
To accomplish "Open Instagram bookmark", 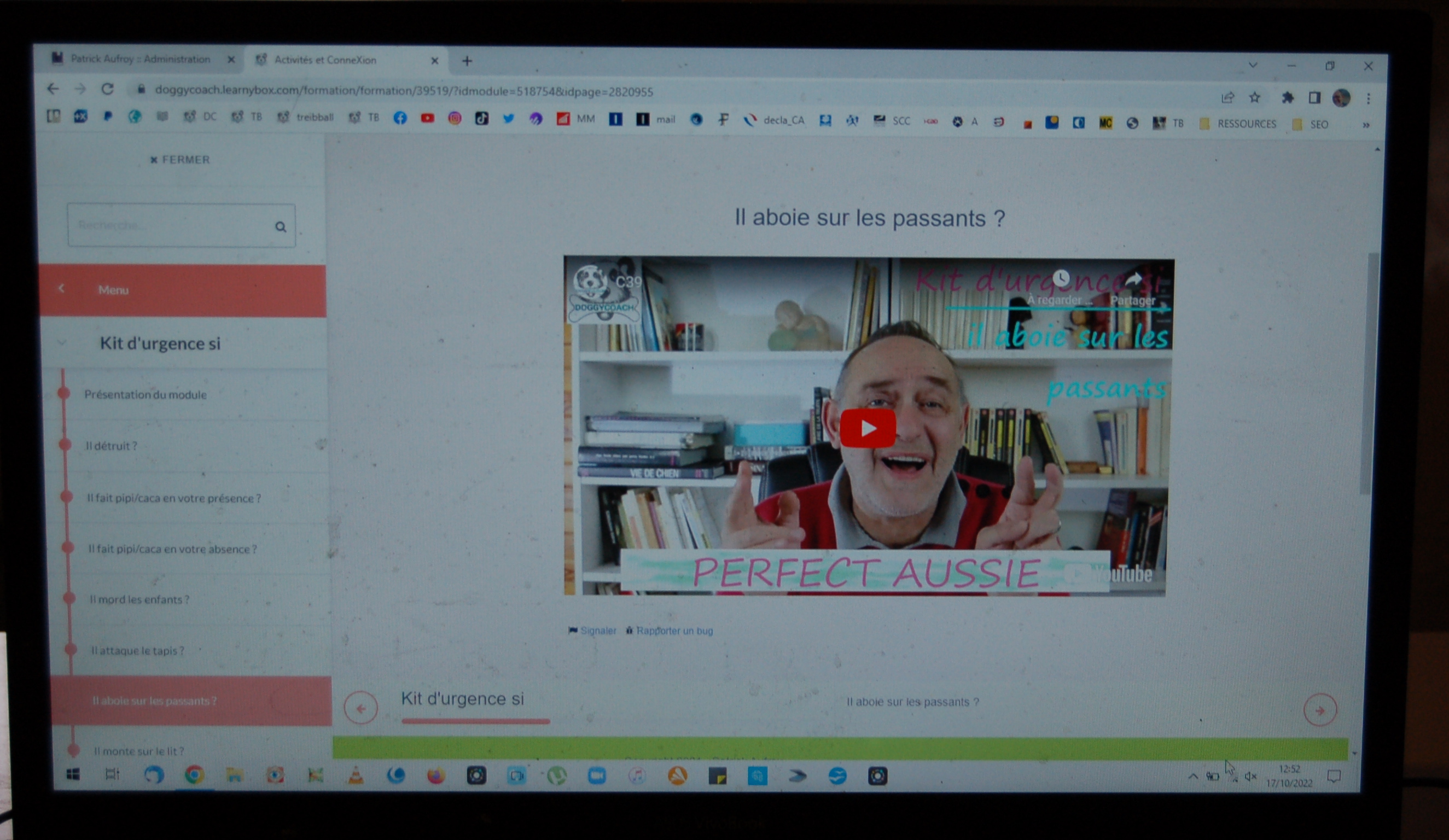I will 454,119.
